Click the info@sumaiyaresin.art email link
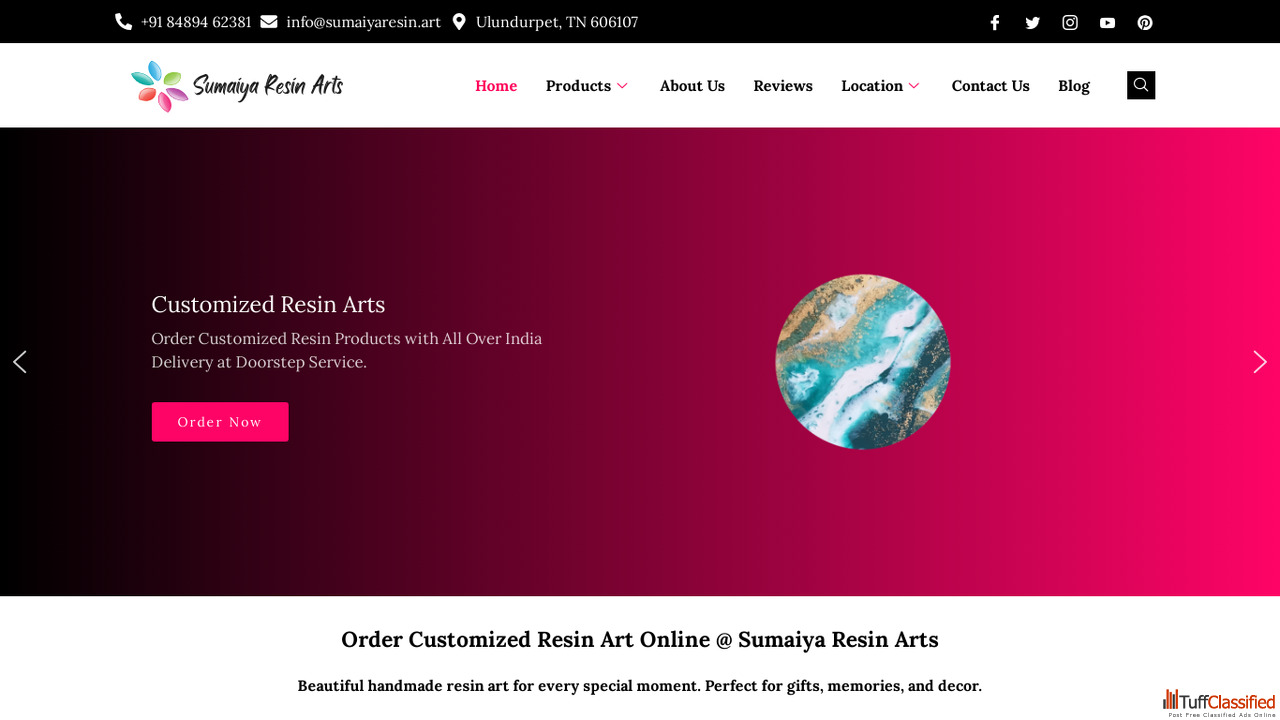Viewport: 1280px width, 720px height. pyautogui.click(x=363, y=22)
